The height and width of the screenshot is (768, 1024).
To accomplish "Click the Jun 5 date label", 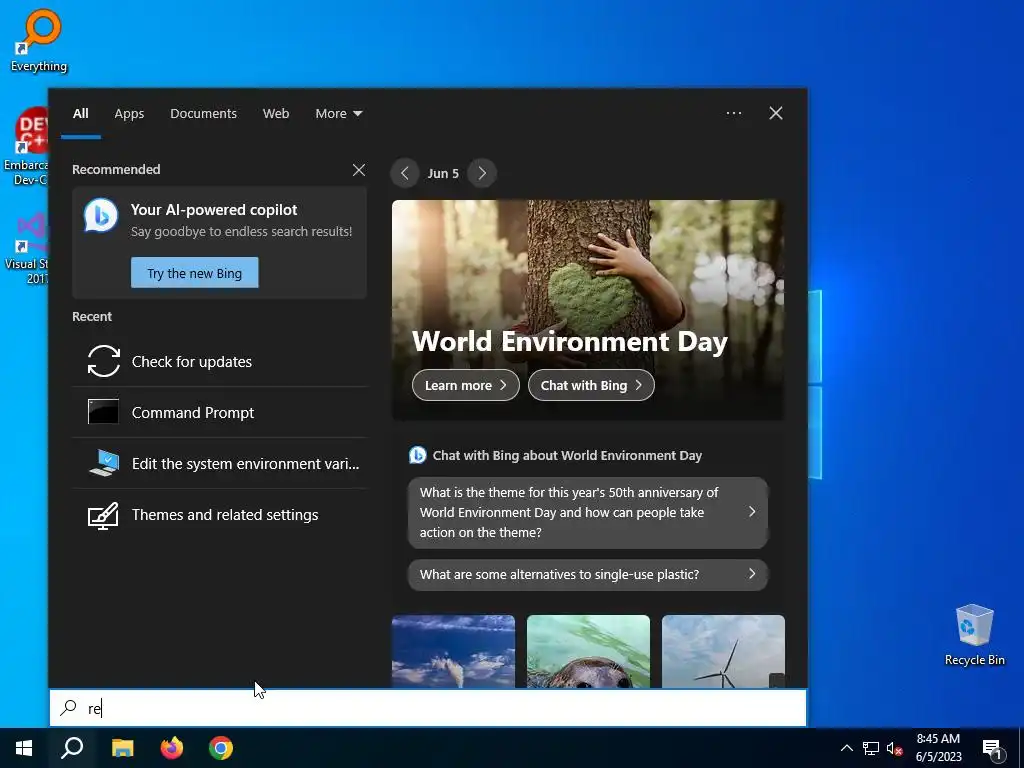I will coord(443,174).
